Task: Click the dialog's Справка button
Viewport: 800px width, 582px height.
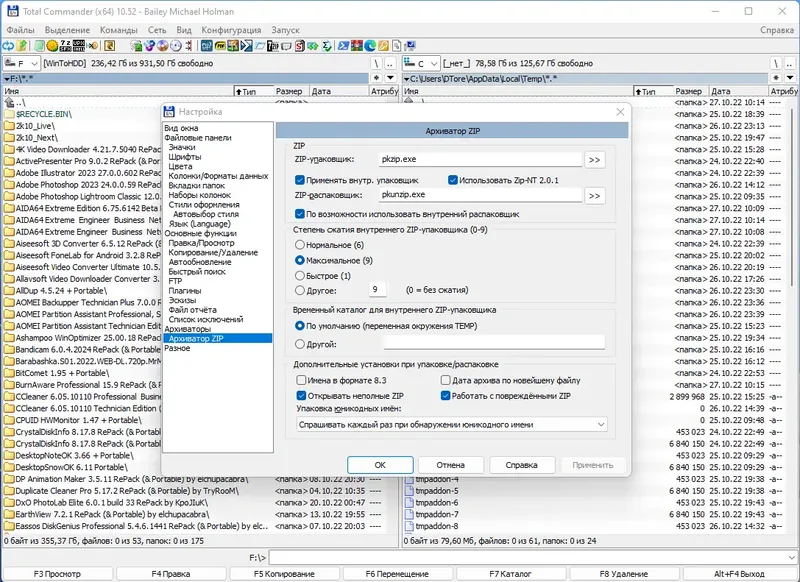Action: coord(521,465)
